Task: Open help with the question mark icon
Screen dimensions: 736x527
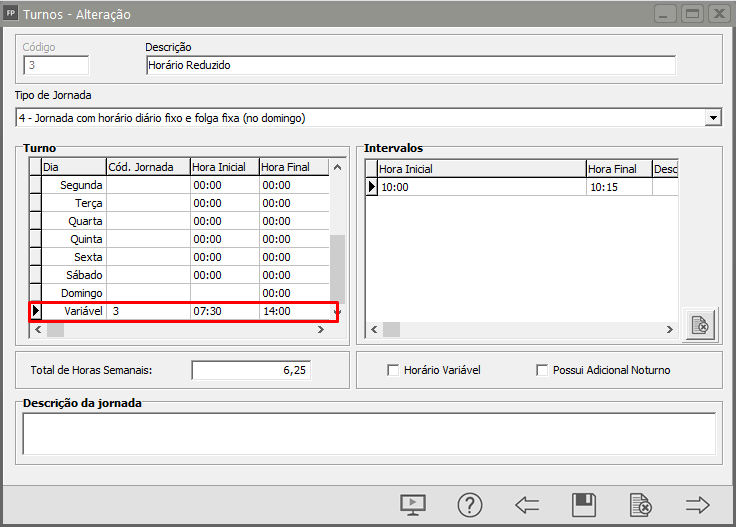Action: click(x=470, y=504)
